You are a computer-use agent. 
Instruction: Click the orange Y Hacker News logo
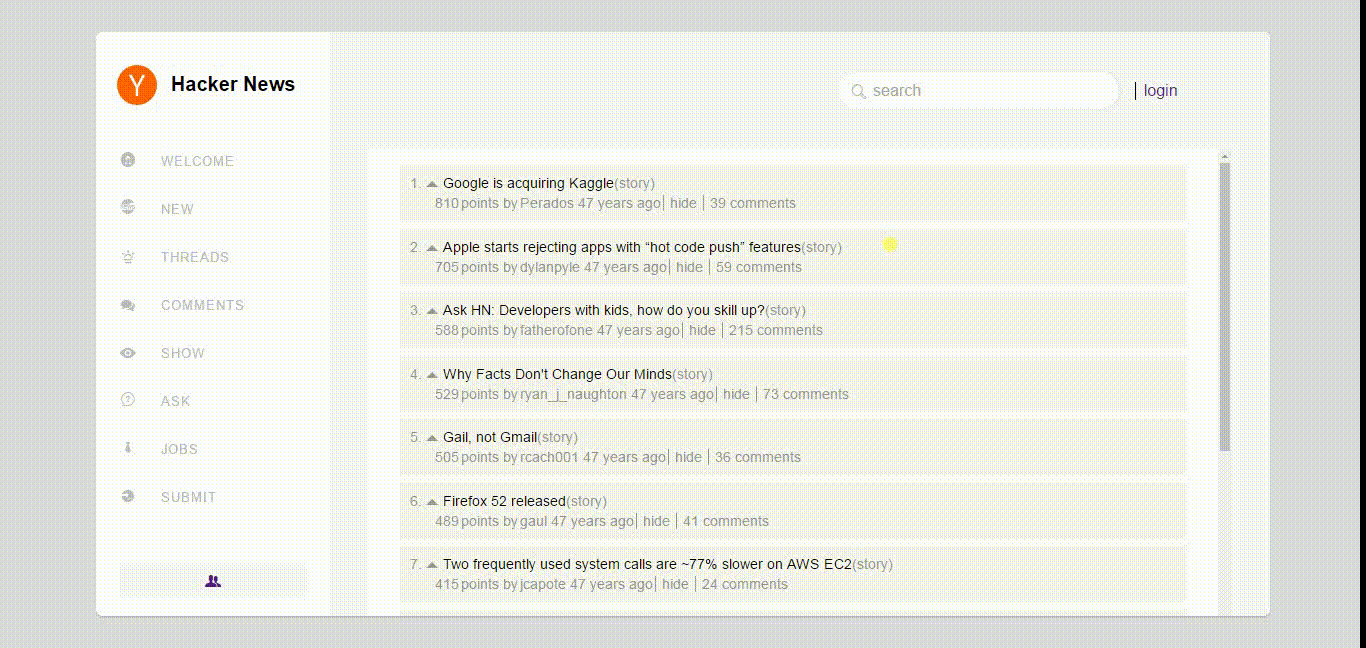coord(137,85)
